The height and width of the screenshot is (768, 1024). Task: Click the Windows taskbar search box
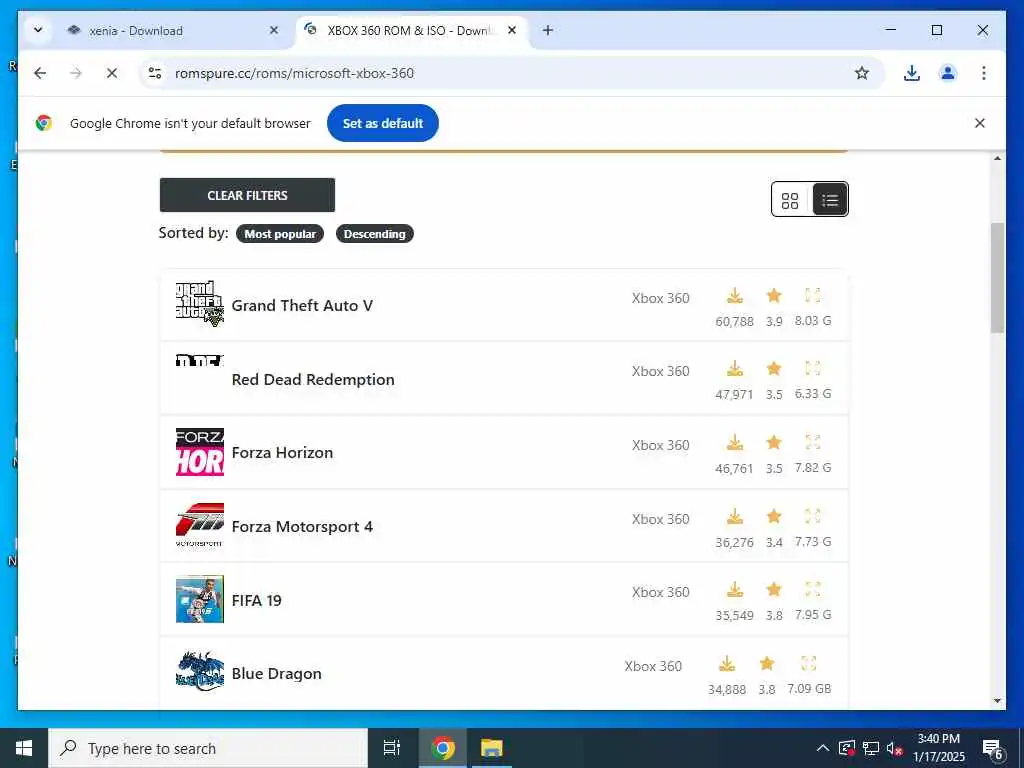208,748
